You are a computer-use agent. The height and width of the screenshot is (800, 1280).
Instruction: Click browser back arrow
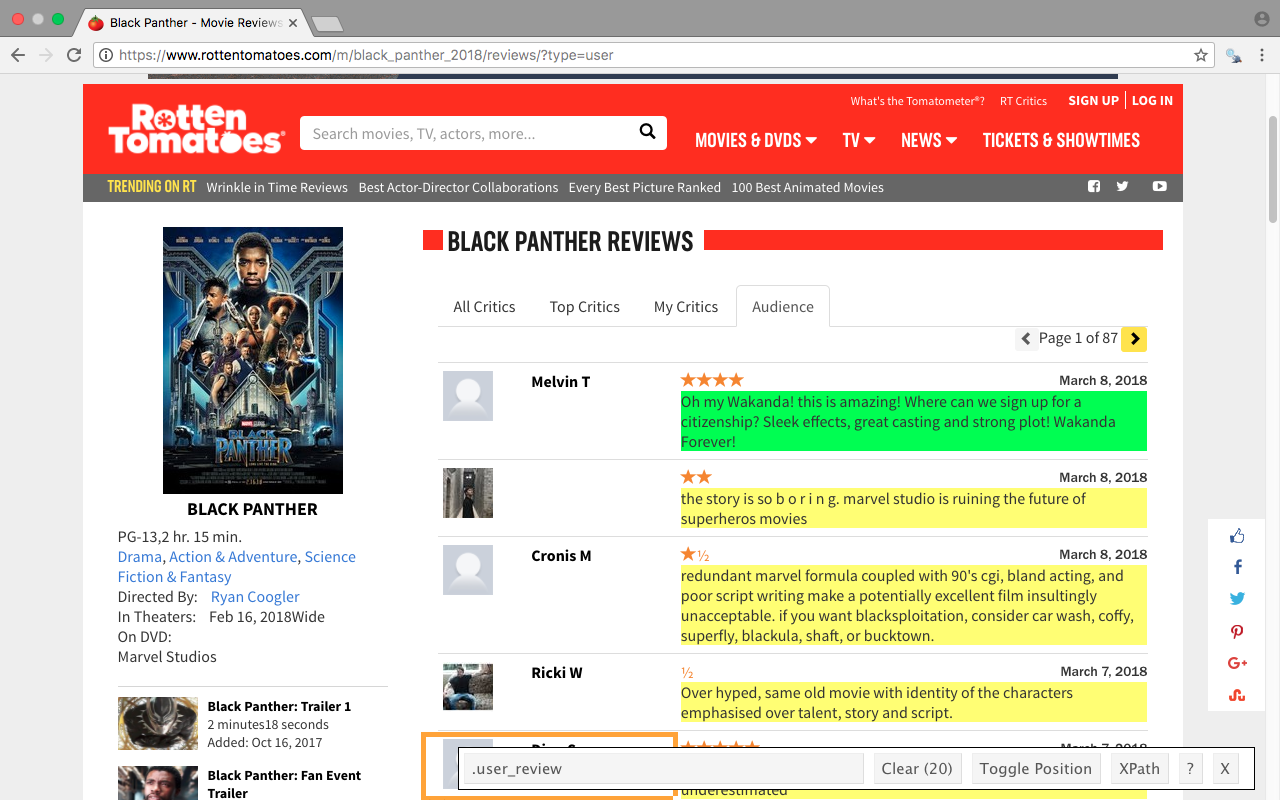(x=17, y=55)
